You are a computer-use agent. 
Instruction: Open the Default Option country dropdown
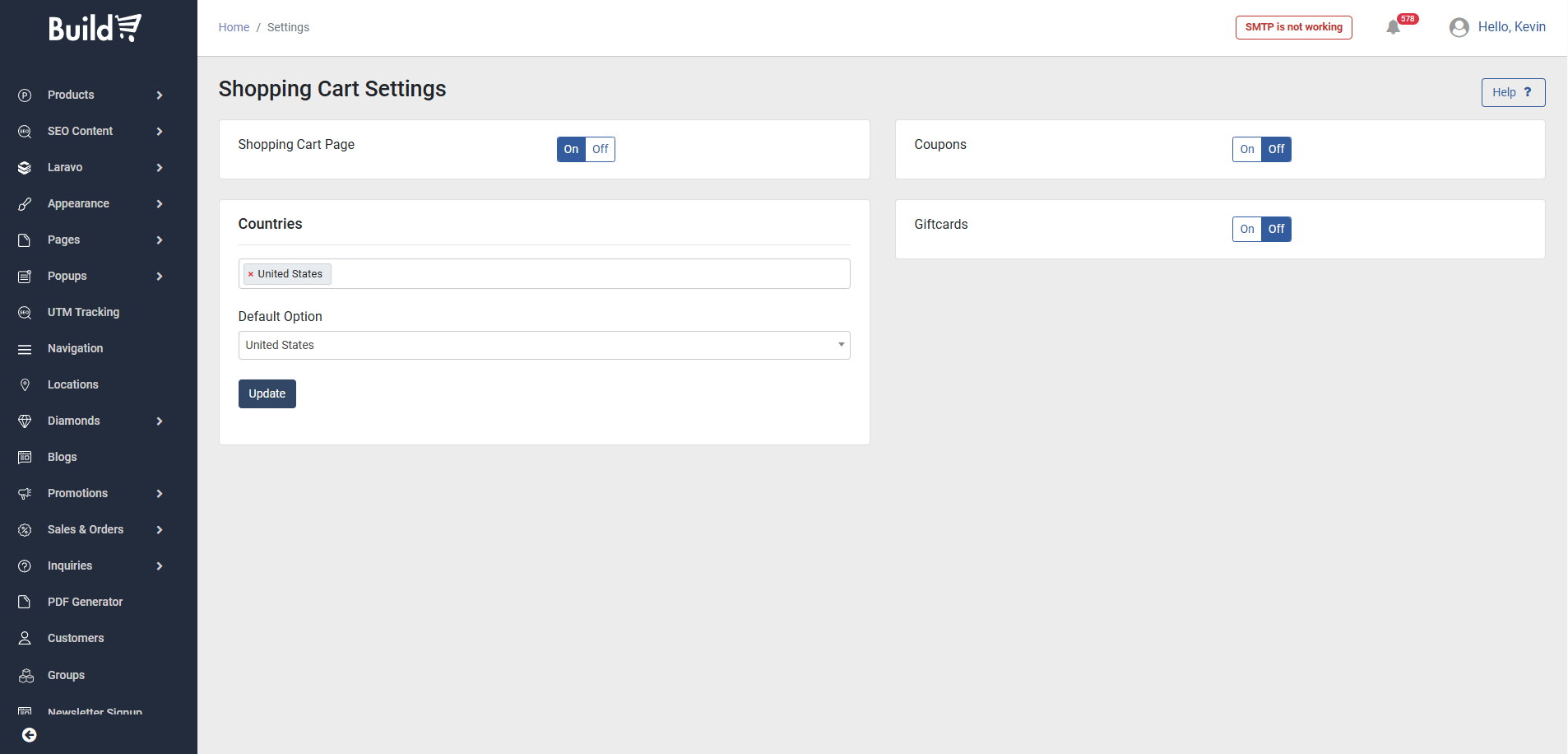[x=544, y=345]
